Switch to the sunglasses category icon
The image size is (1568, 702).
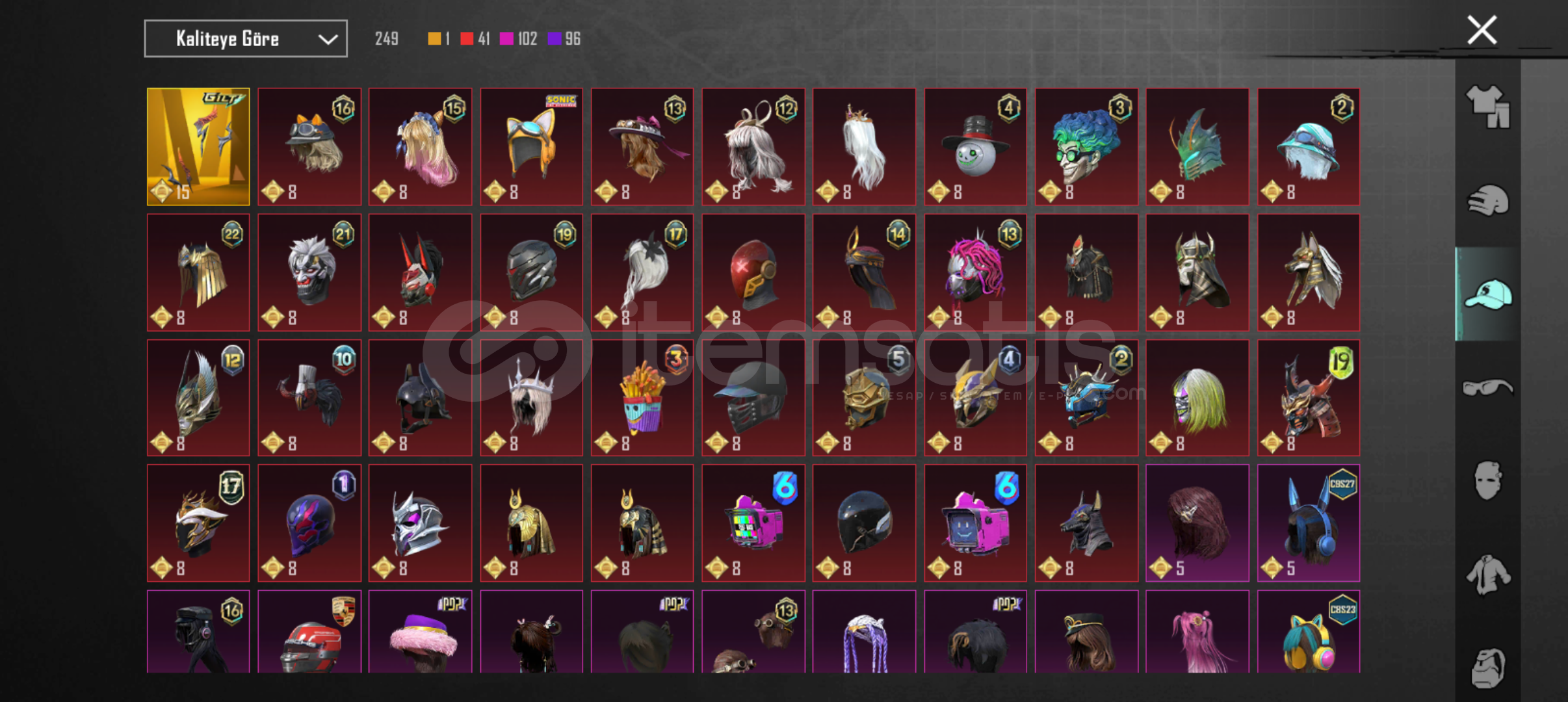pos(1487,388)
